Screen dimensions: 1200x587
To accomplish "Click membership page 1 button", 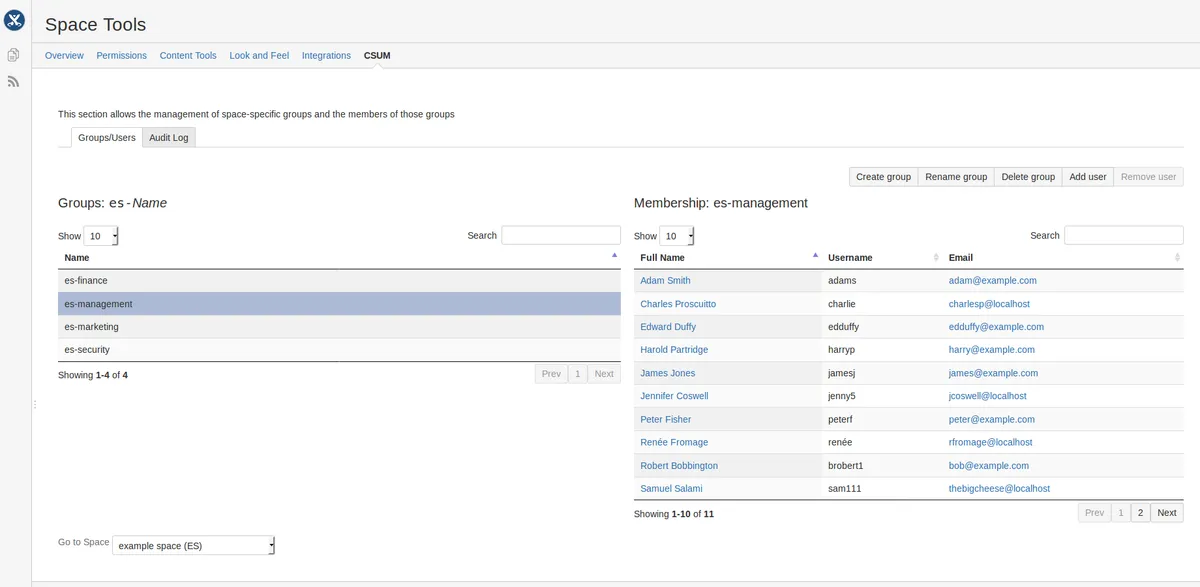I will coord(1121,512).
